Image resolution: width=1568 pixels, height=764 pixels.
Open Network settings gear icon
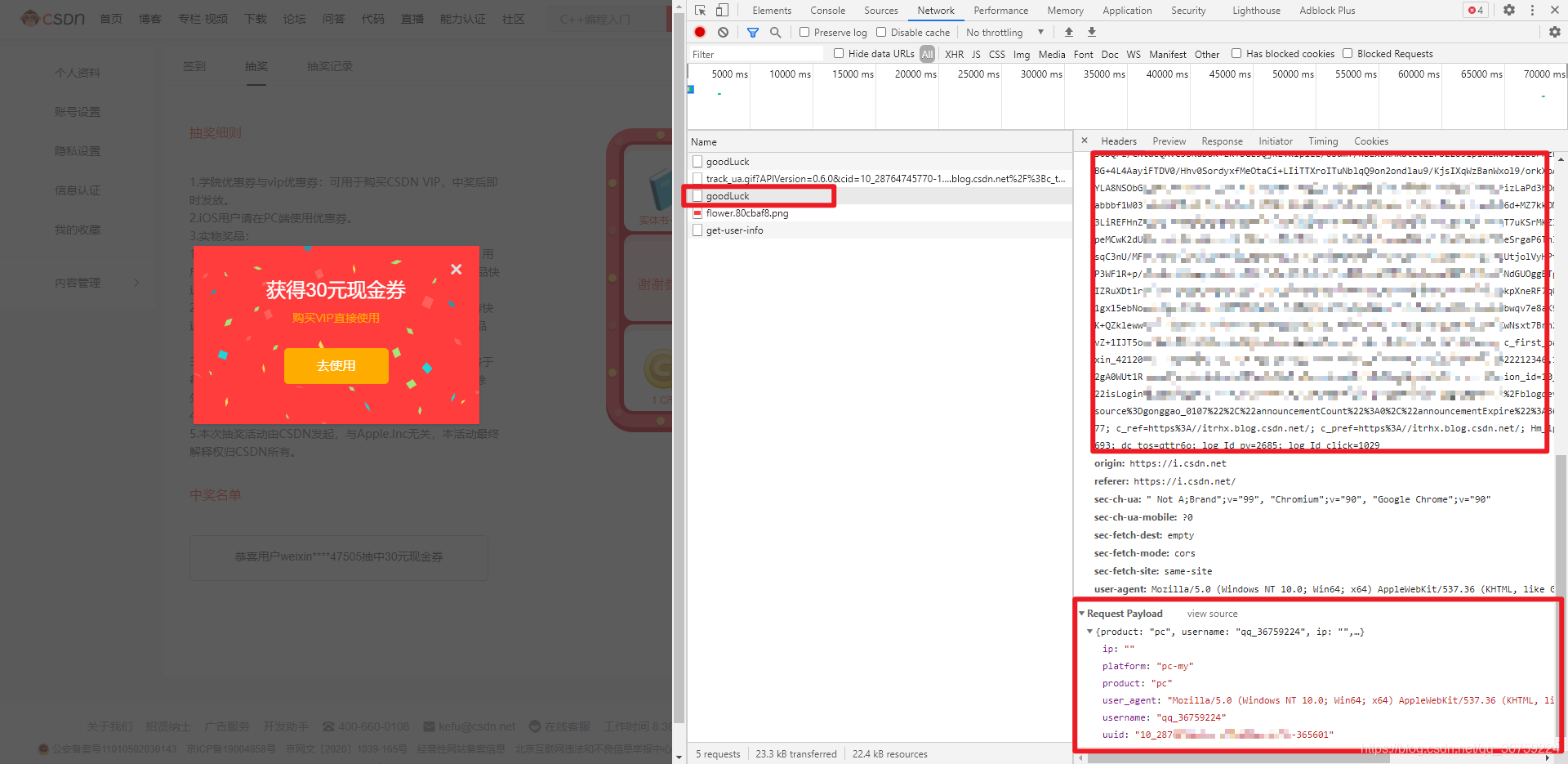click(1555, 32)
